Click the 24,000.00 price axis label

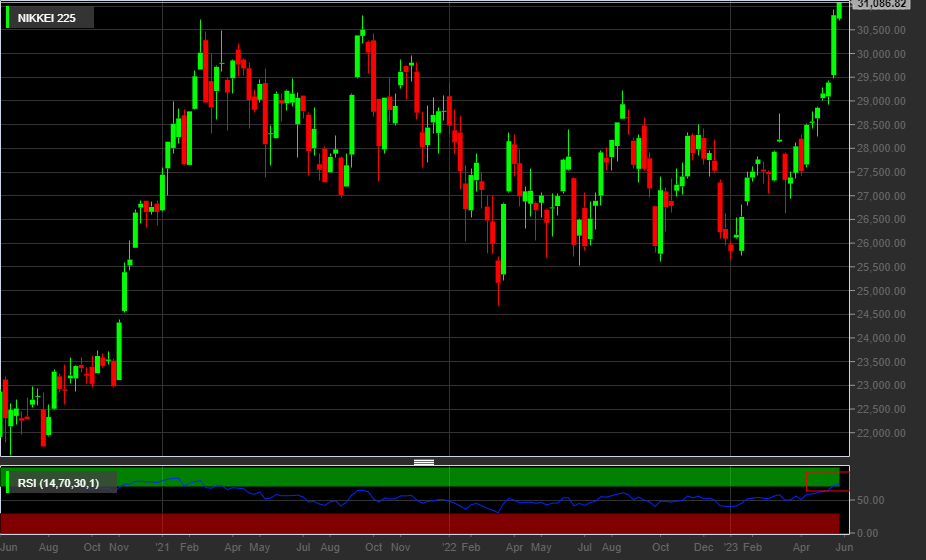pyautogui.click(x=881, y=338)
